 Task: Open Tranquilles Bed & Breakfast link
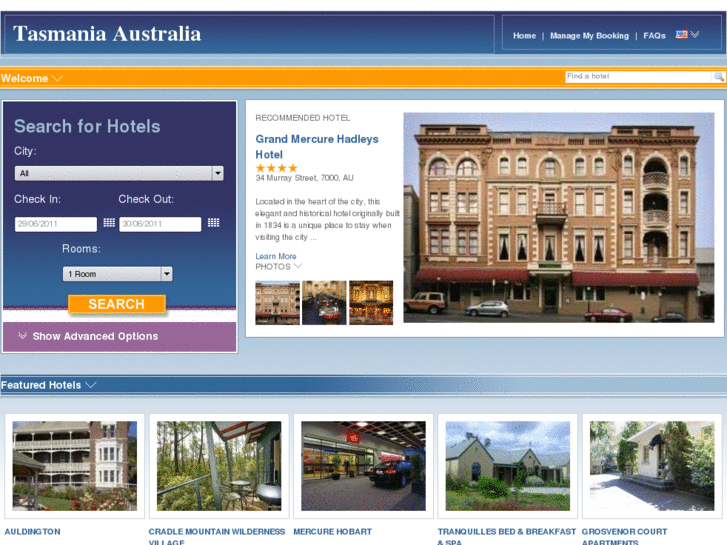pyautogui.click(x=506, y=536)
